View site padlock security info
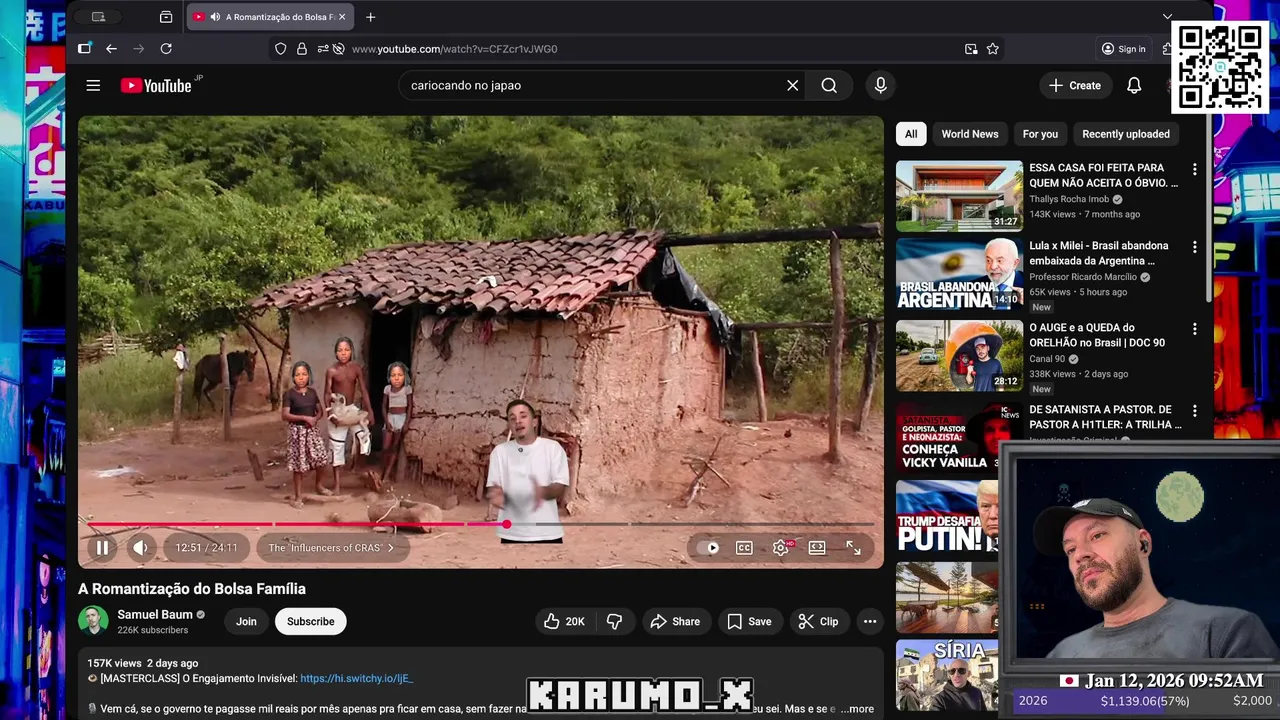 302,48
